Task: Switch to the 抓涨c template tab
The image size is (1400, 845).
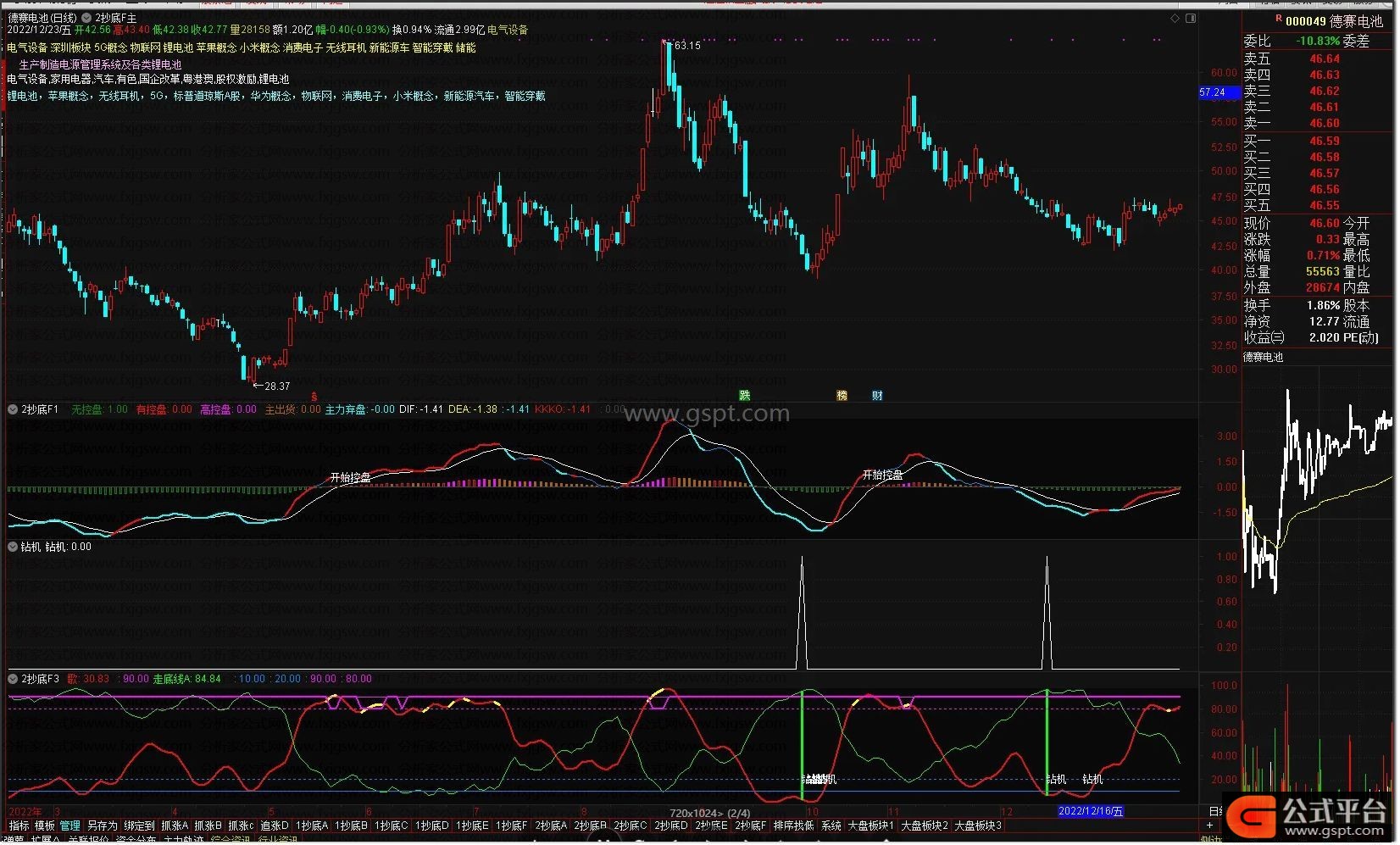Action: point(241,826)
